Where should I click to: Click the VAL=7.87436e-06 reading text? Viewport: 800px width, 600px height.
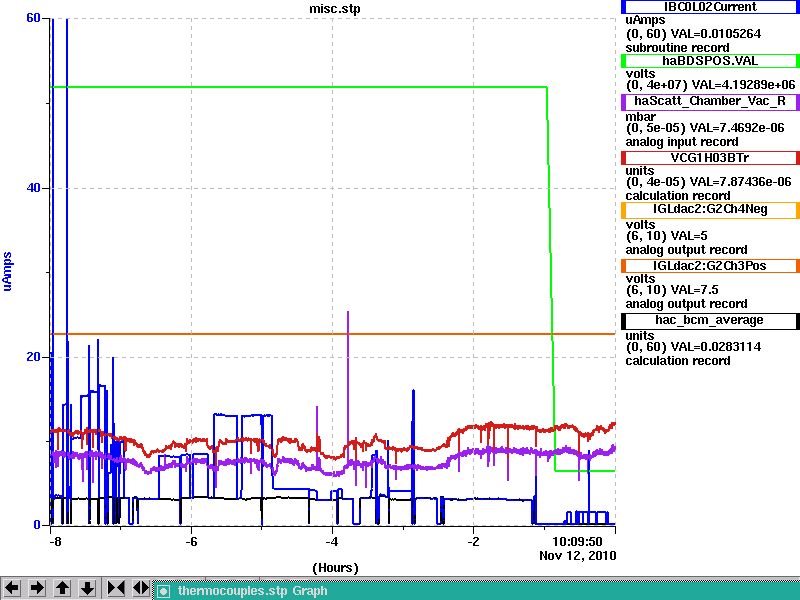740,182
